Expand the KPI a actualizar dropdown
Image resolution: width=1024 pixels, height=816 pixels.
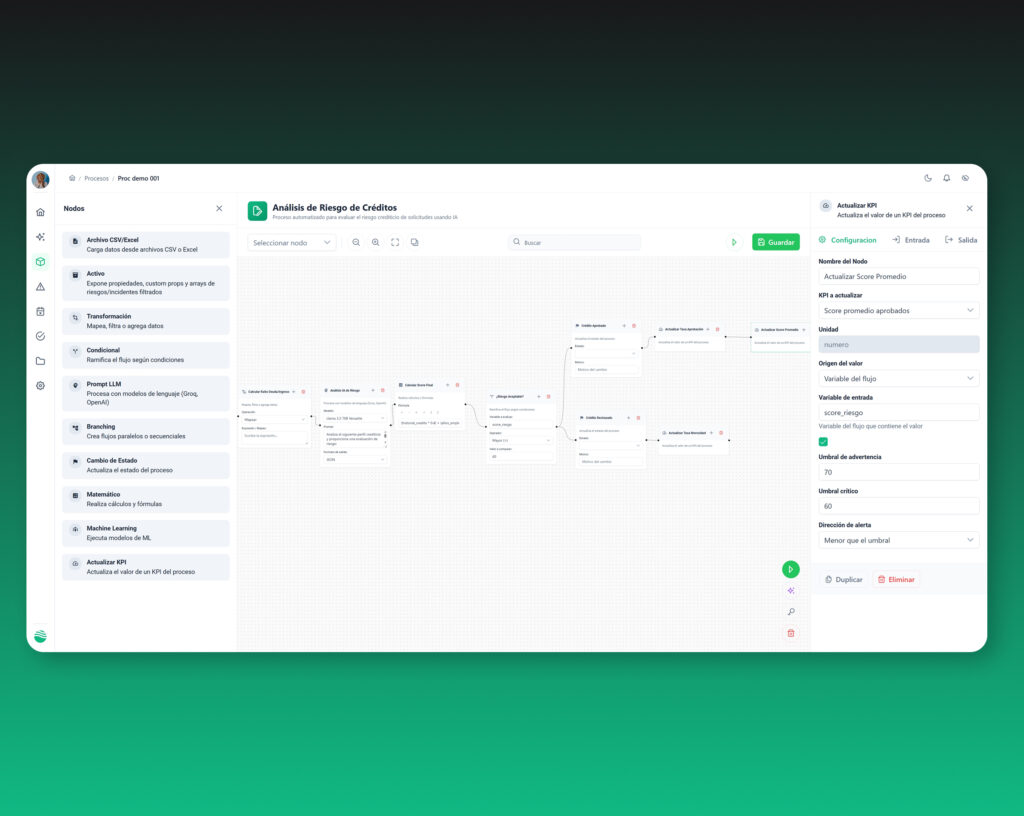click(899, 311)
